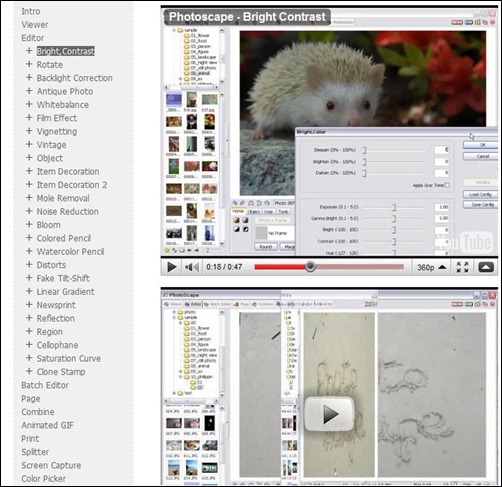Open the Screen Capture section
Screen dimensions: 502x487
(51, 465)
